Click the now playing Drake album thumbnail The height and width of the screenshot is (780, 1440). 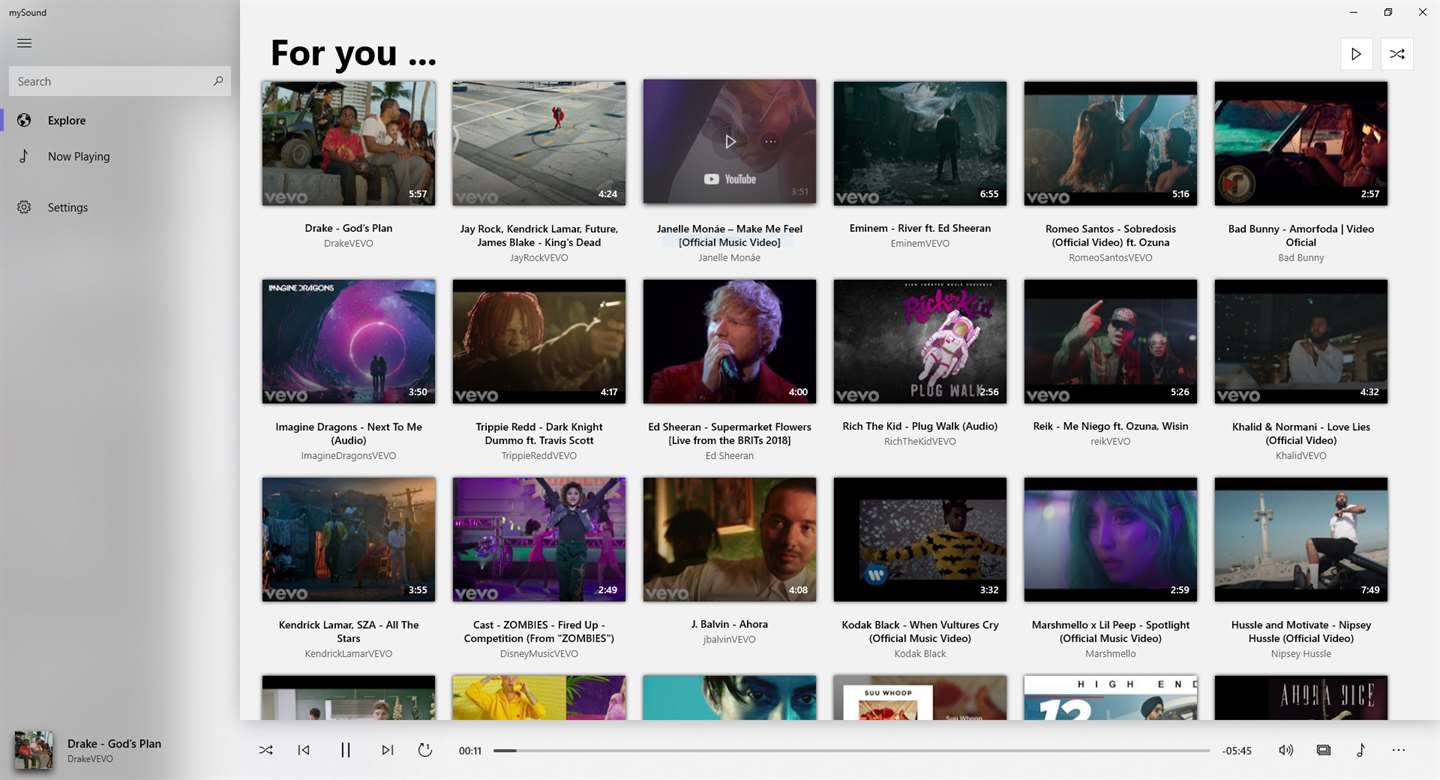pos(33,750)
